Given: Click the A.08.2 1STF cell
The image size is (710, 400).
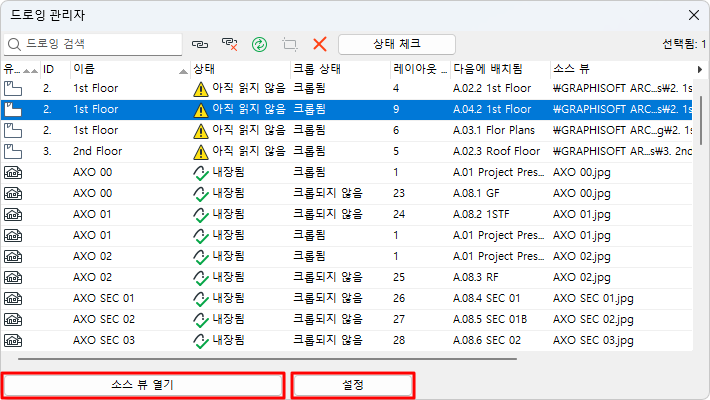Looking at the screenshot, I should 481,214.
